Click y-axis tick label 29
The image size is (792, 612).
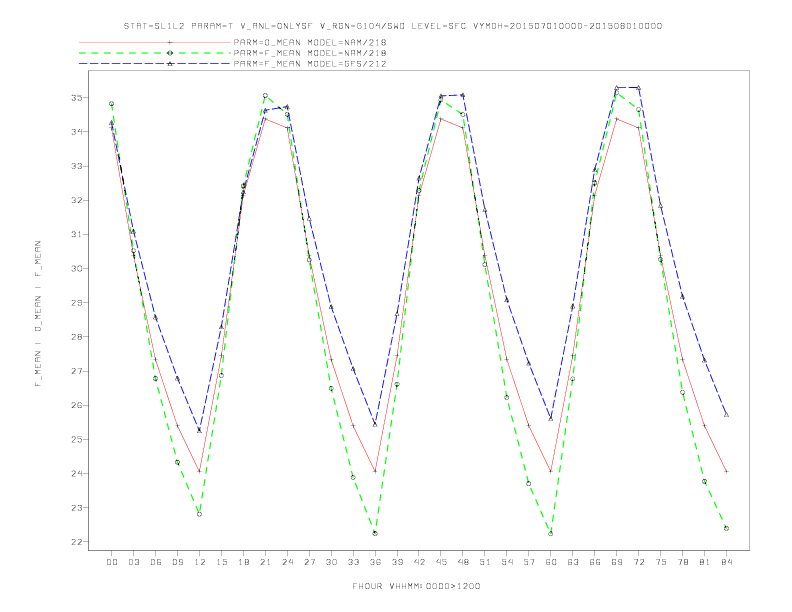click(77, 302)
